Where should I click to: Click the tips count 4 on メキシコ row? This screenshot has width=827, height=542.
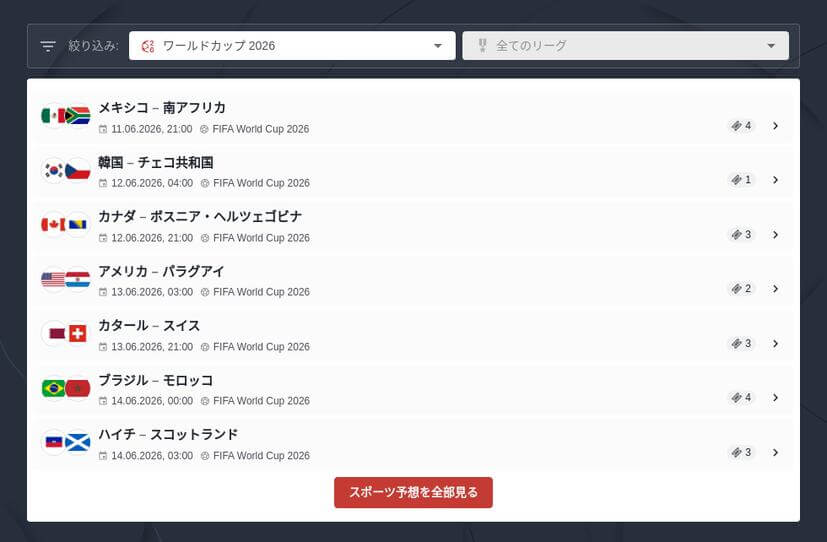(741, 125)
